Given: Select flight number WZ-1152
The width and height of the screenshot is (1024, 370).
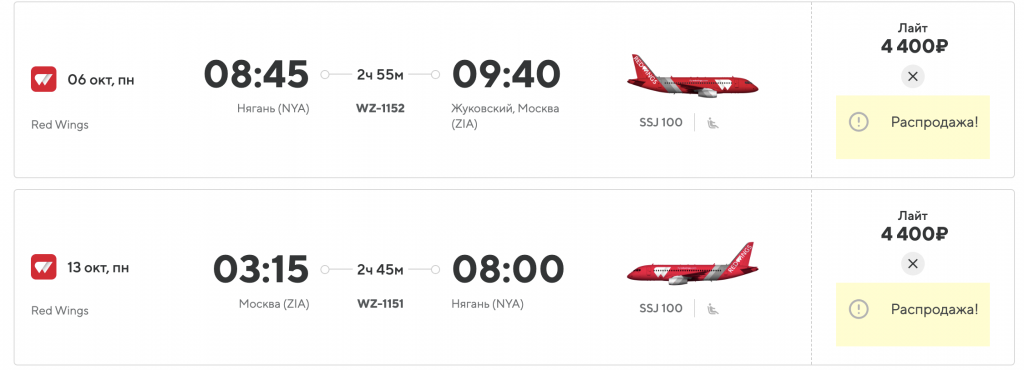Looking at the screenshot, I should click(x=380, y=108).
